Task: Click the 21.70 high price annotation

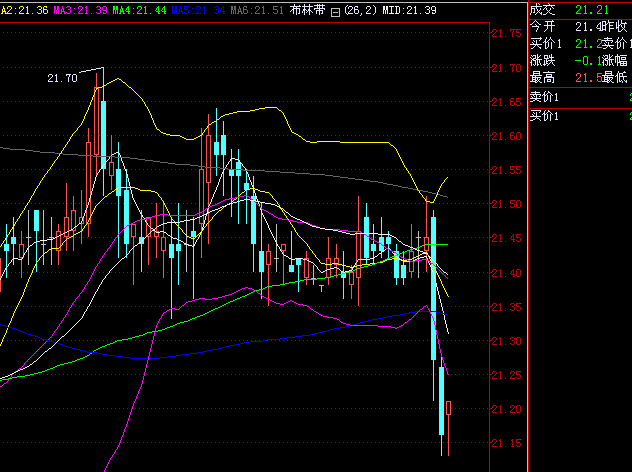Action: pos(62,78)
